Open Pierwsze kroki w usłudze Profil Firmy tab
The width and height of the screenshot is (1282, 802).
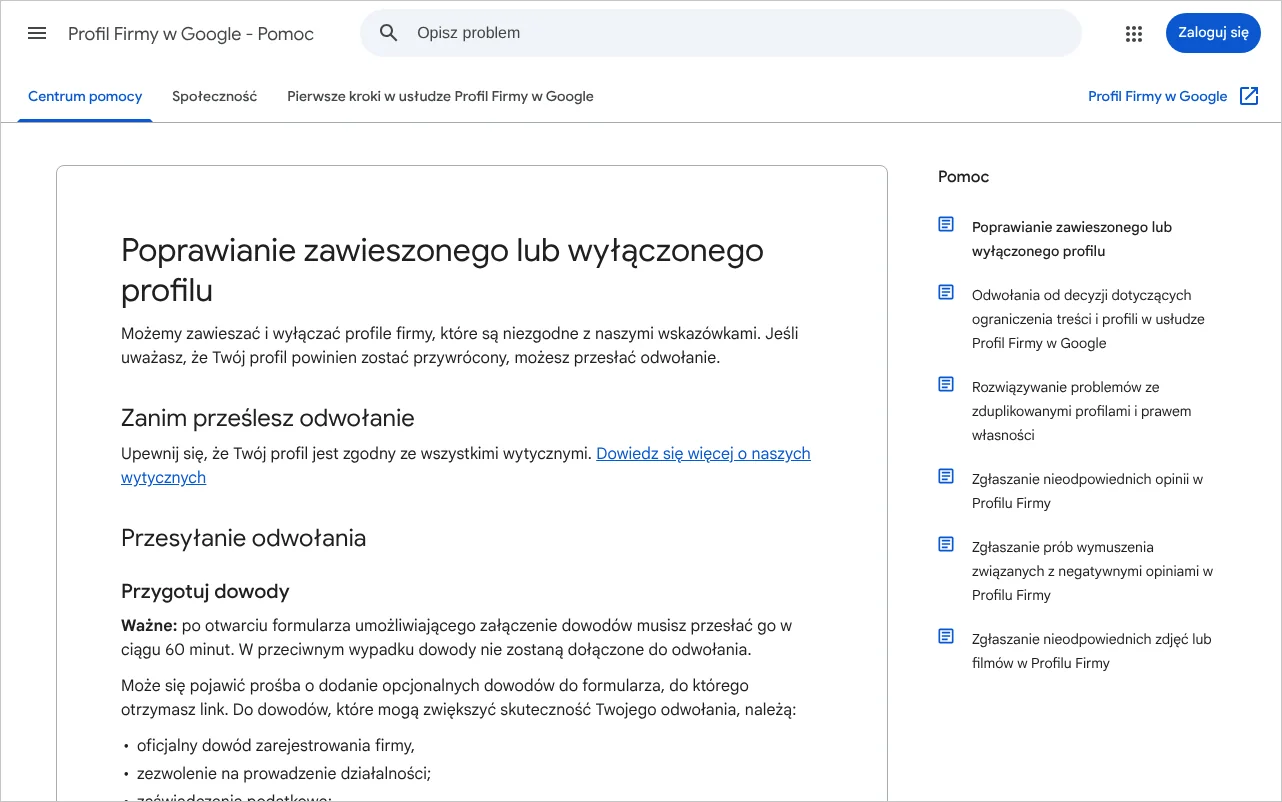click(440, 97)
